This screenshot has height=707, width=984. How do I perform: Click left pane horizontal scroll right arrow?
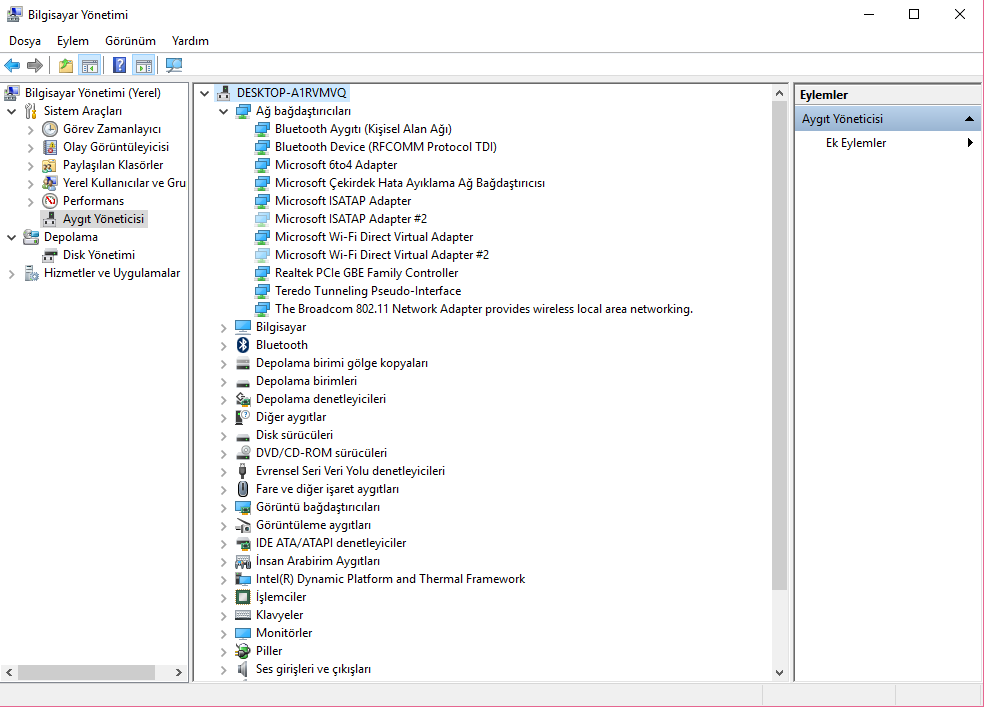[179, 672]
